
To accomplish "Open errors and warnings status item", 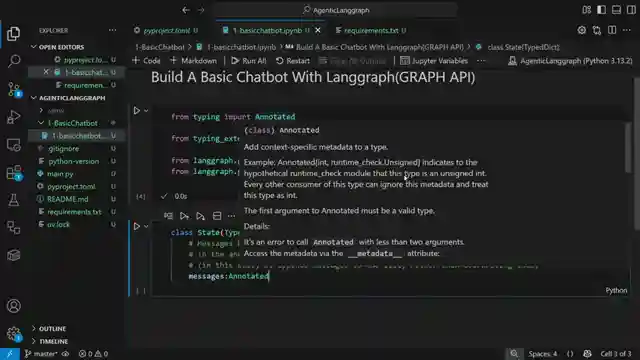I will click(x=93, y=354).
